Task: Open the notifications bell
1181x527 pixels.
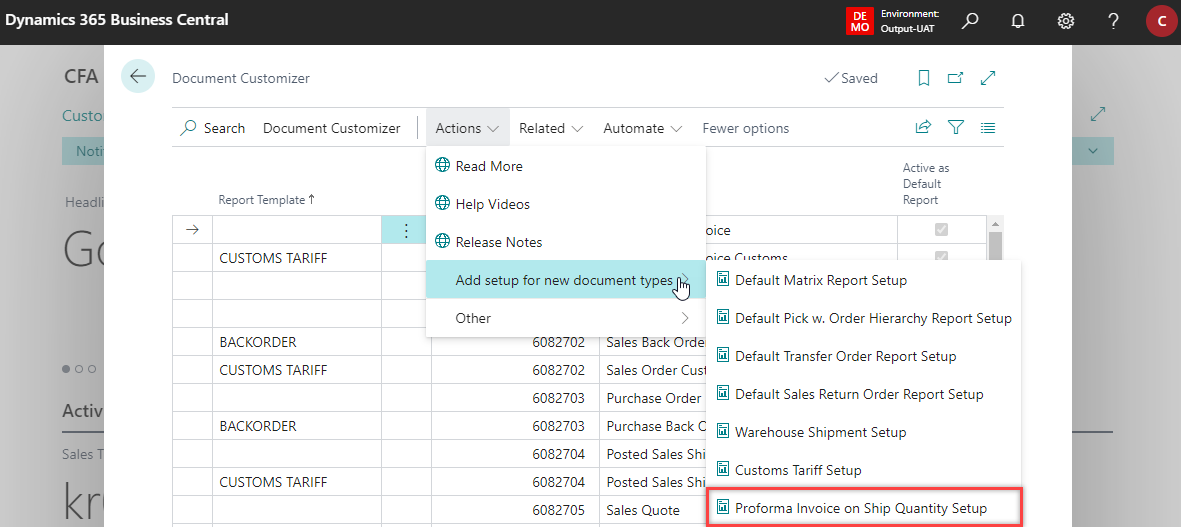Action: click(x=1018, y=21)
